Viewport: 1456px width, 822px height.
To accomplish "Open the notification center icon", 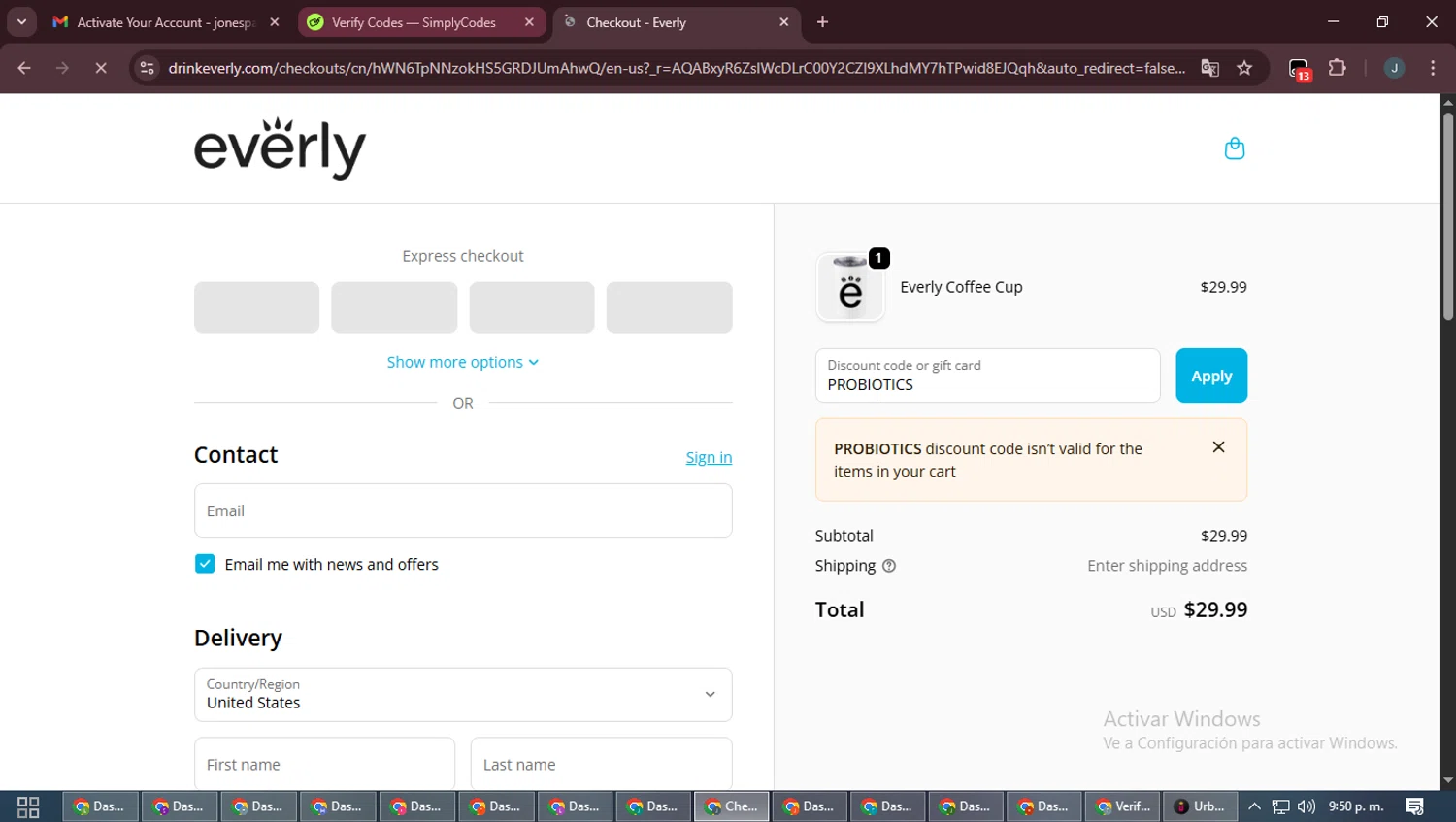I will click(x=1415, y=806).
